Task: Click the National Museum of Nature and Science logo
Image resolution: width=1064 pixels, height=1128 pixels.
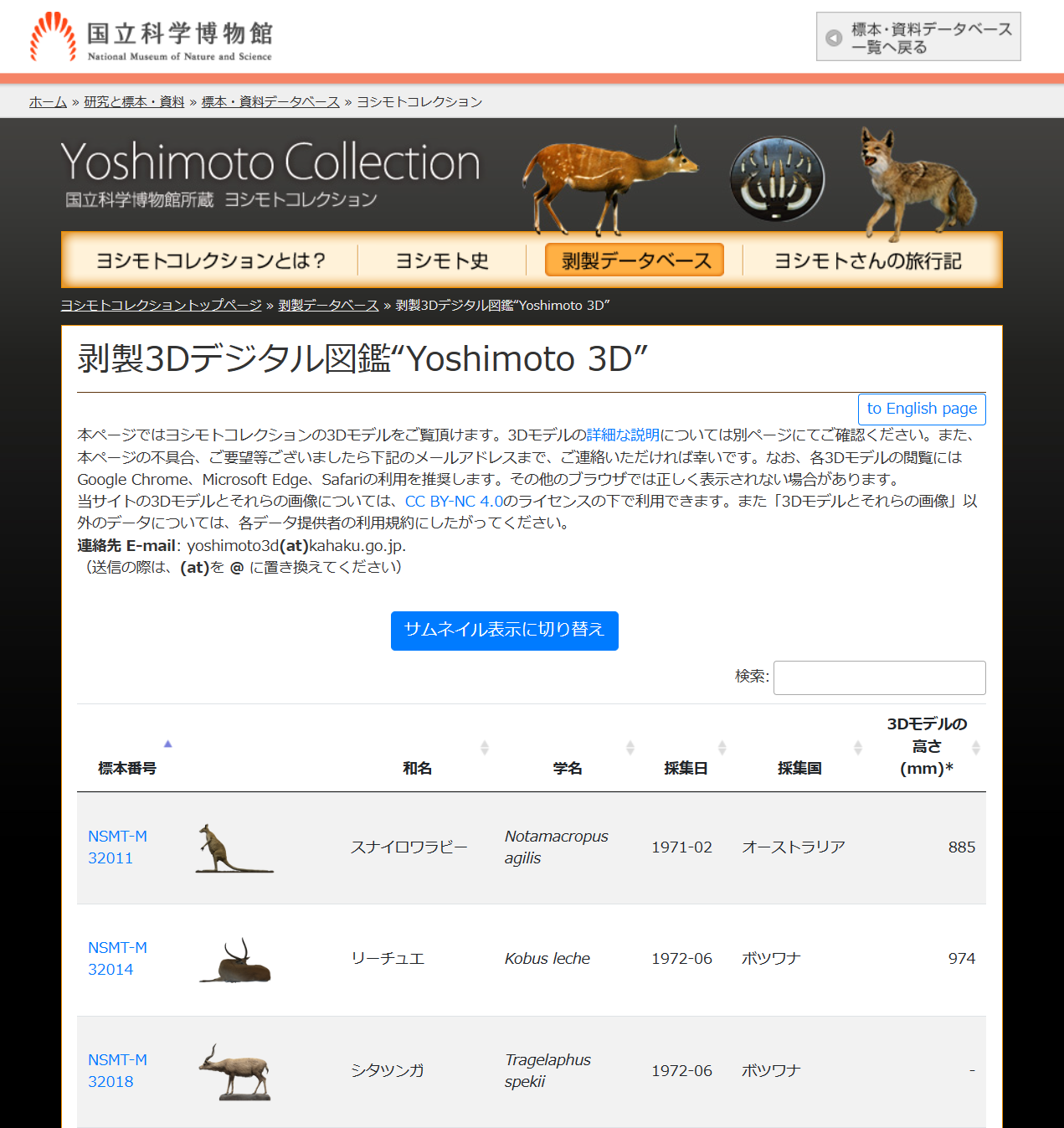Action: [152, 38]
